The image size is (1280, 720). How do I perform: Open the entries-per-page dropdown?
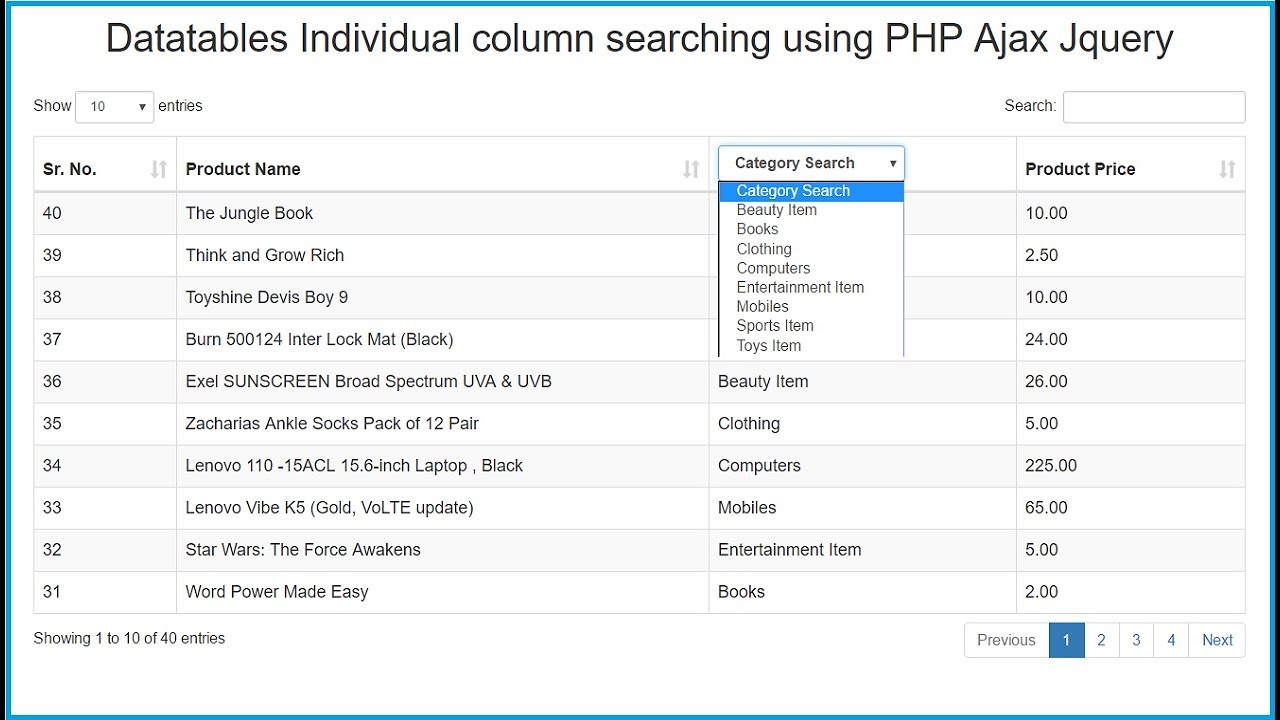point(114,106)
